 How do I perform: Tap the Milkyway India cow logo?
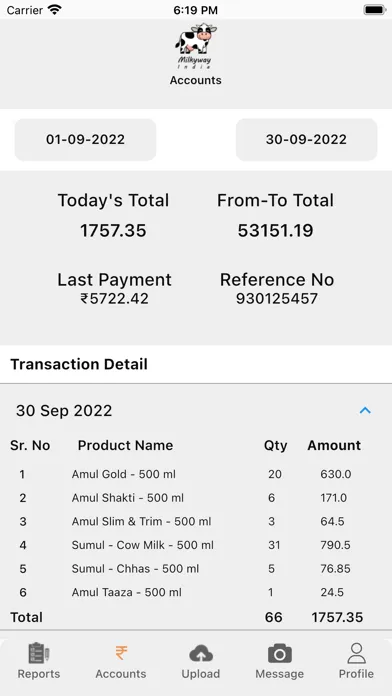(195, 46)
